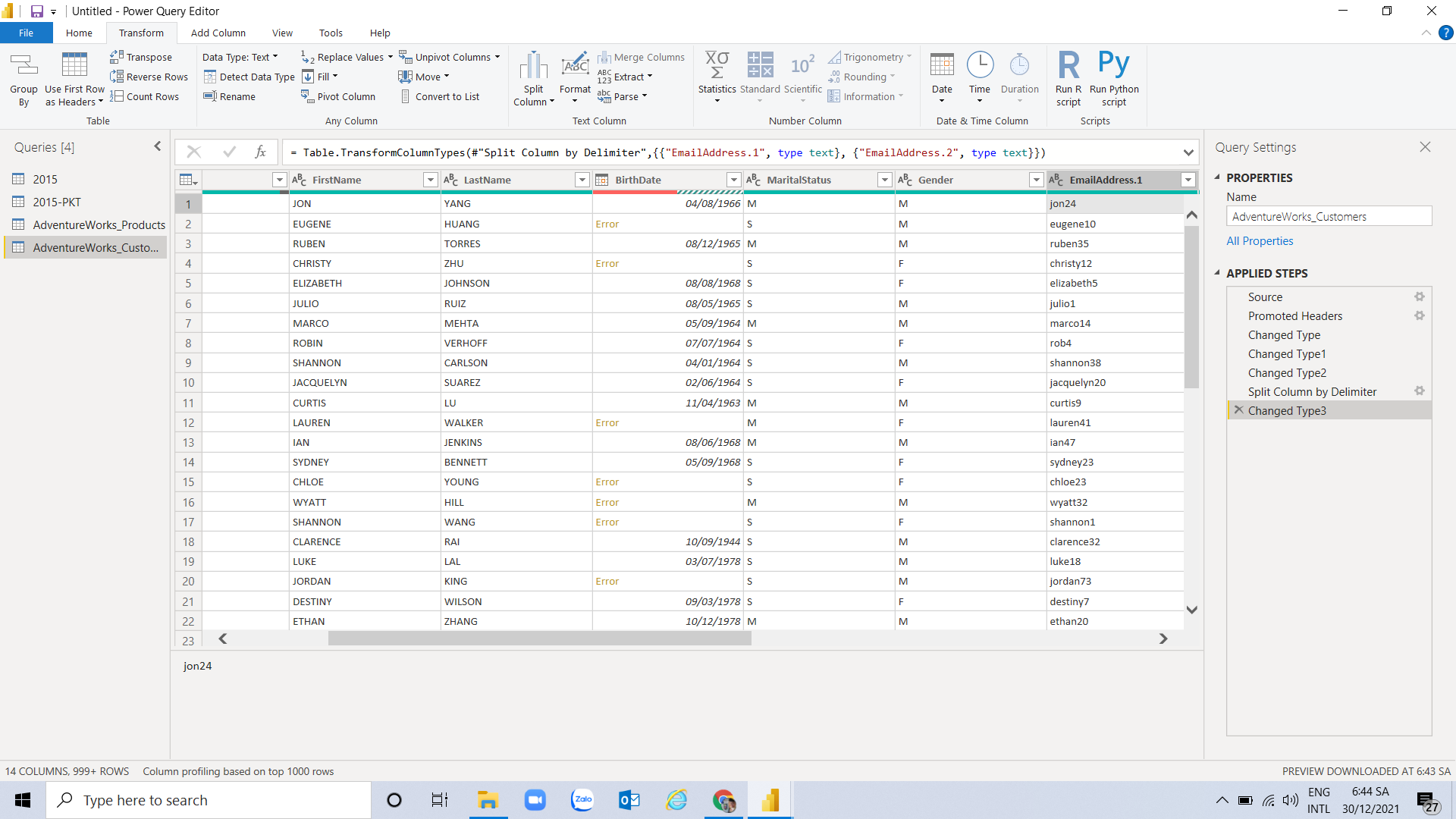Screen dimensions: 1456x819
Task: Open BirthDate column filter dropdown
Action: pos(733,180)
